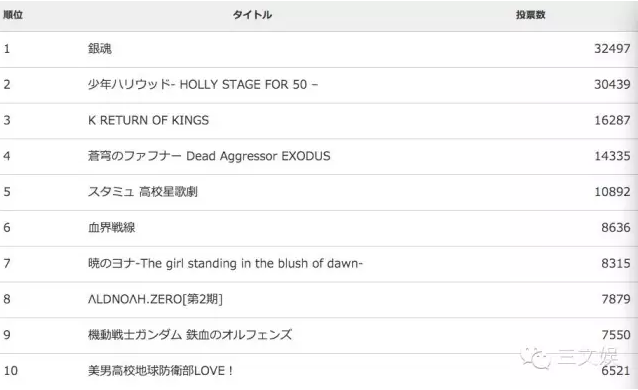
Task: Click 蒼穹のファフナー Dead Aggressor EXODUS
Action: [209, 156]
